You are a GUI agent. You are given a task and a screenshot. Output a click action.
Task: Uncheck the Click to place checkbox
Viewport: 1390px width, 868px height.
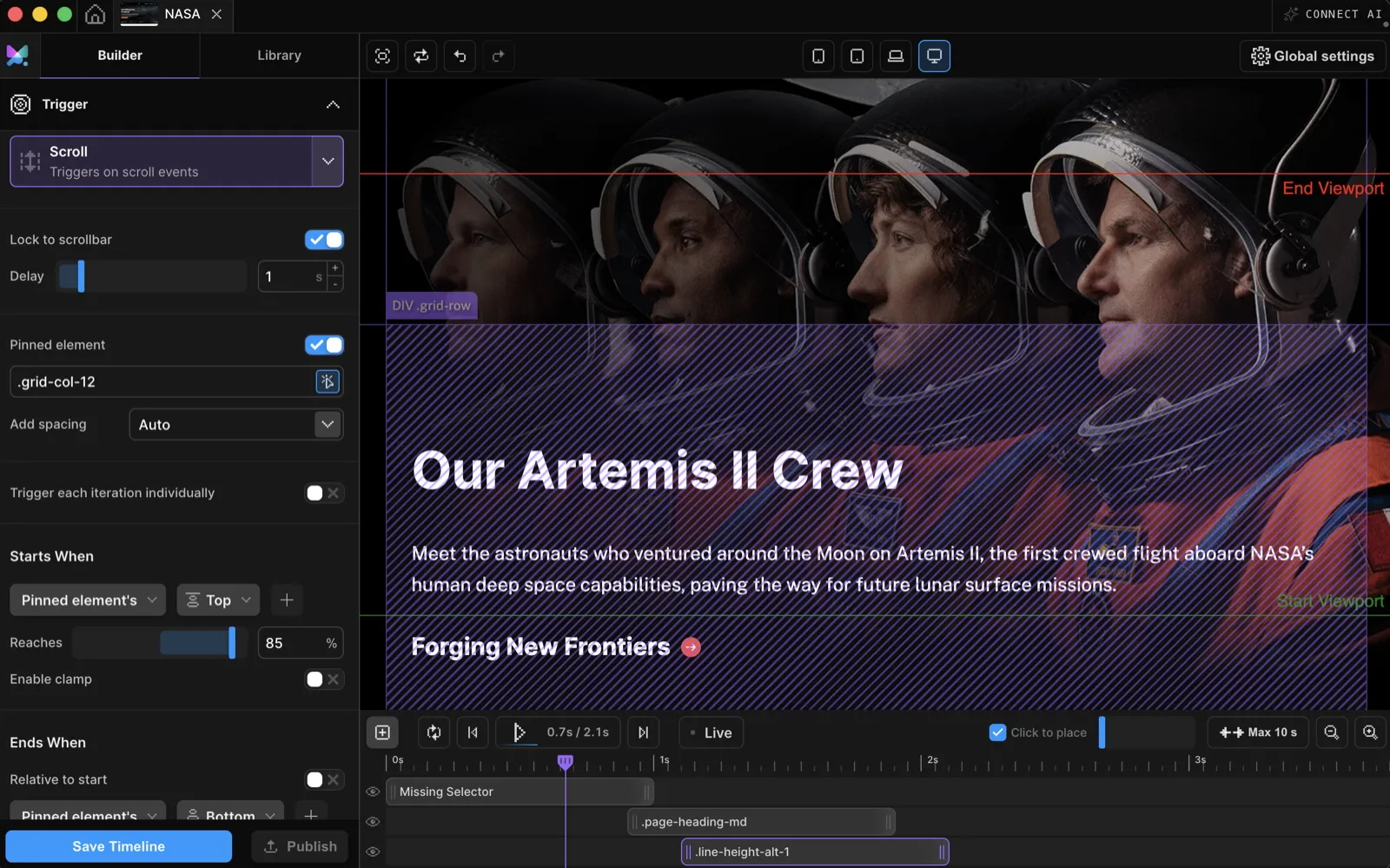coord(997,732)
